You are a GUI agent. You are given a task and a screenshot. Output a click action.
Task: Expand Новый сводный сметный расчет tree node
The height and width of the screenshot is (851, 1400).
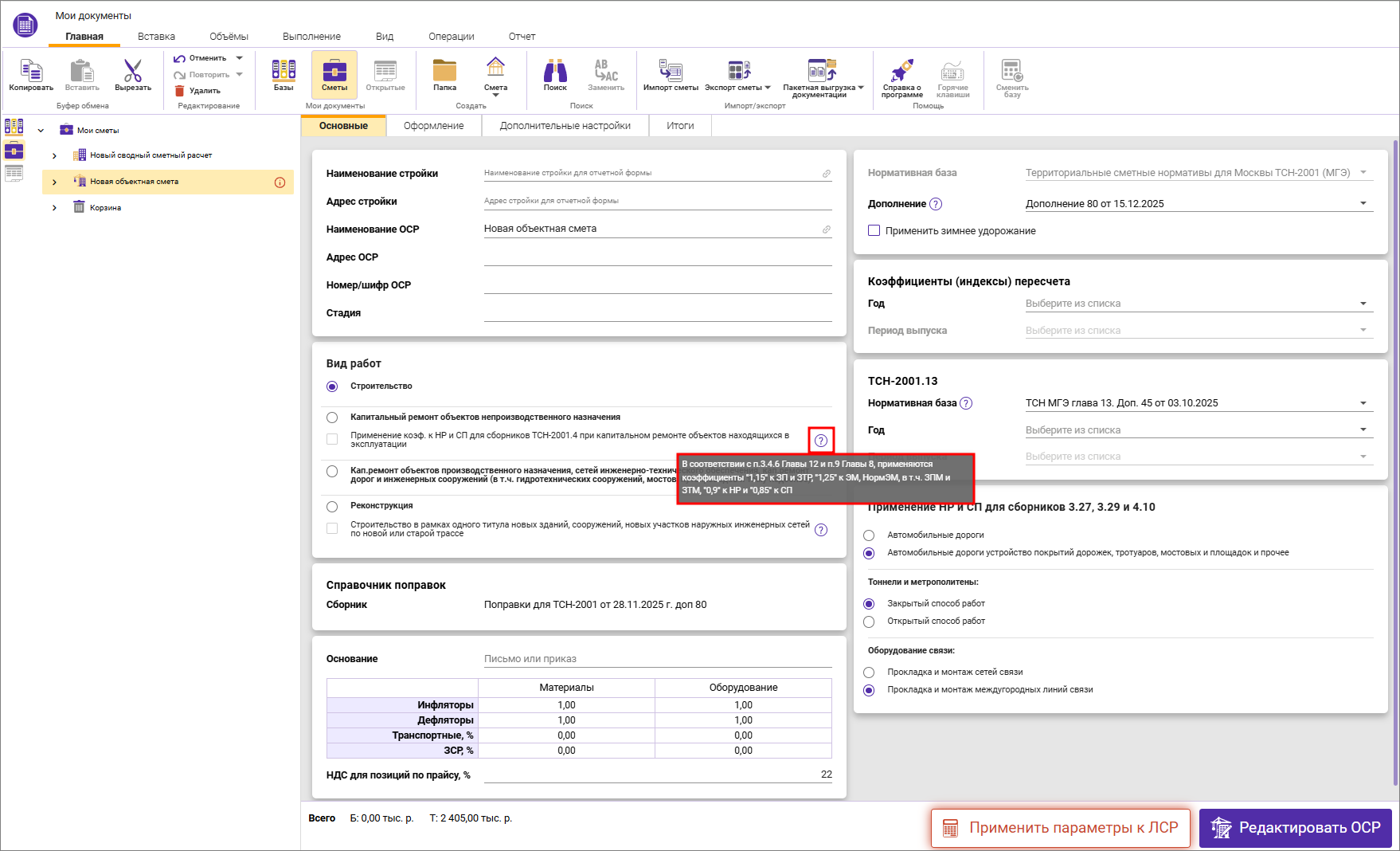(x=54, y=156)
